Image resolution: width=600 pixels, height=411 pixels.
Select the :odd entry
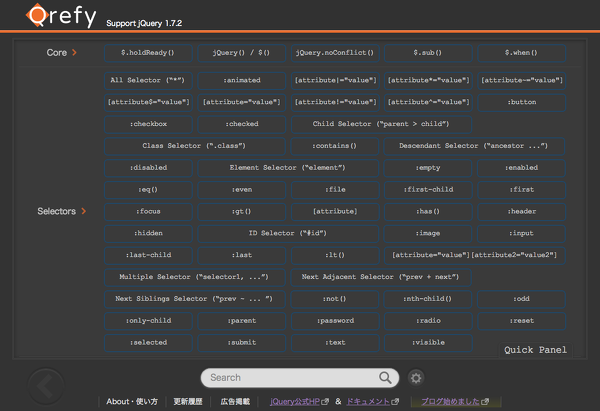click(x=522, y=298)
